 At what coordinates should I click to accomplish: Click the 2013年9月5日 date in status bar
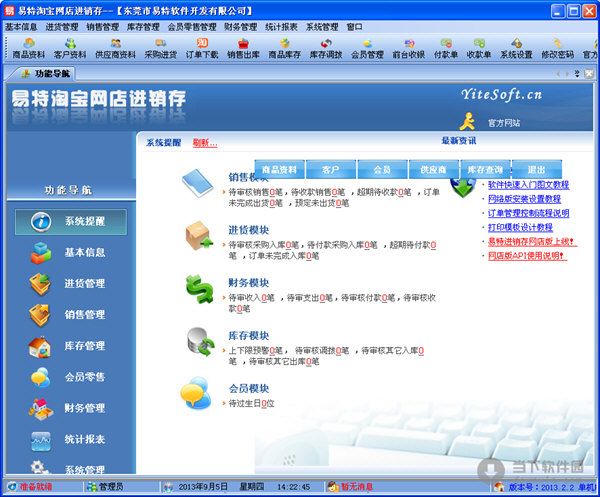(x=203, y=487)
